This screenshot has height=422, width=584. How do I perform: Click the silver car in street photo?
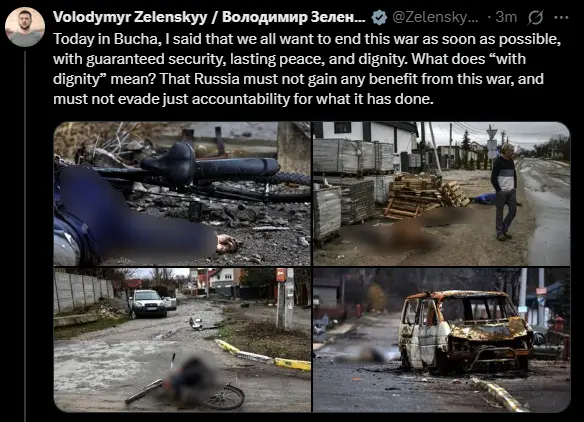pyautogui.click(x=148, y=304)
